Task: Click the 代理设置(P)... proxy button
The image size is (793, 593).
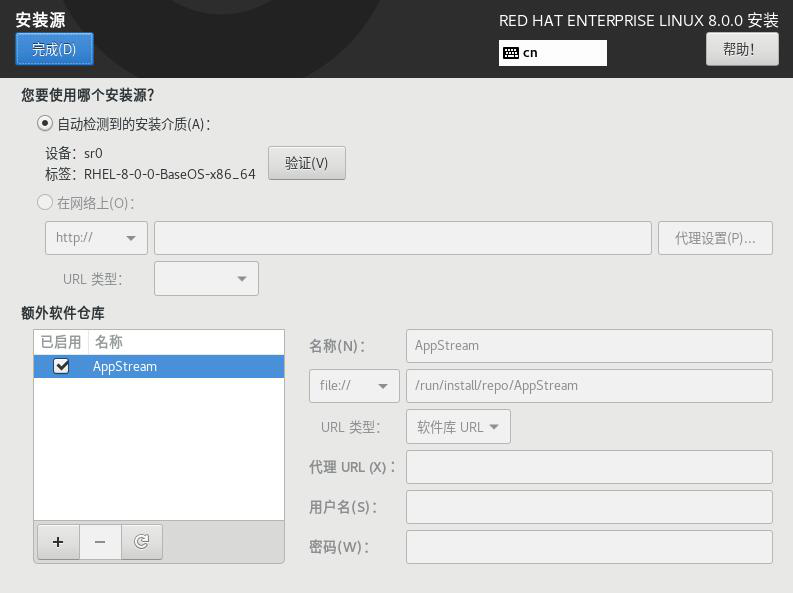Action: click(715, 238)
